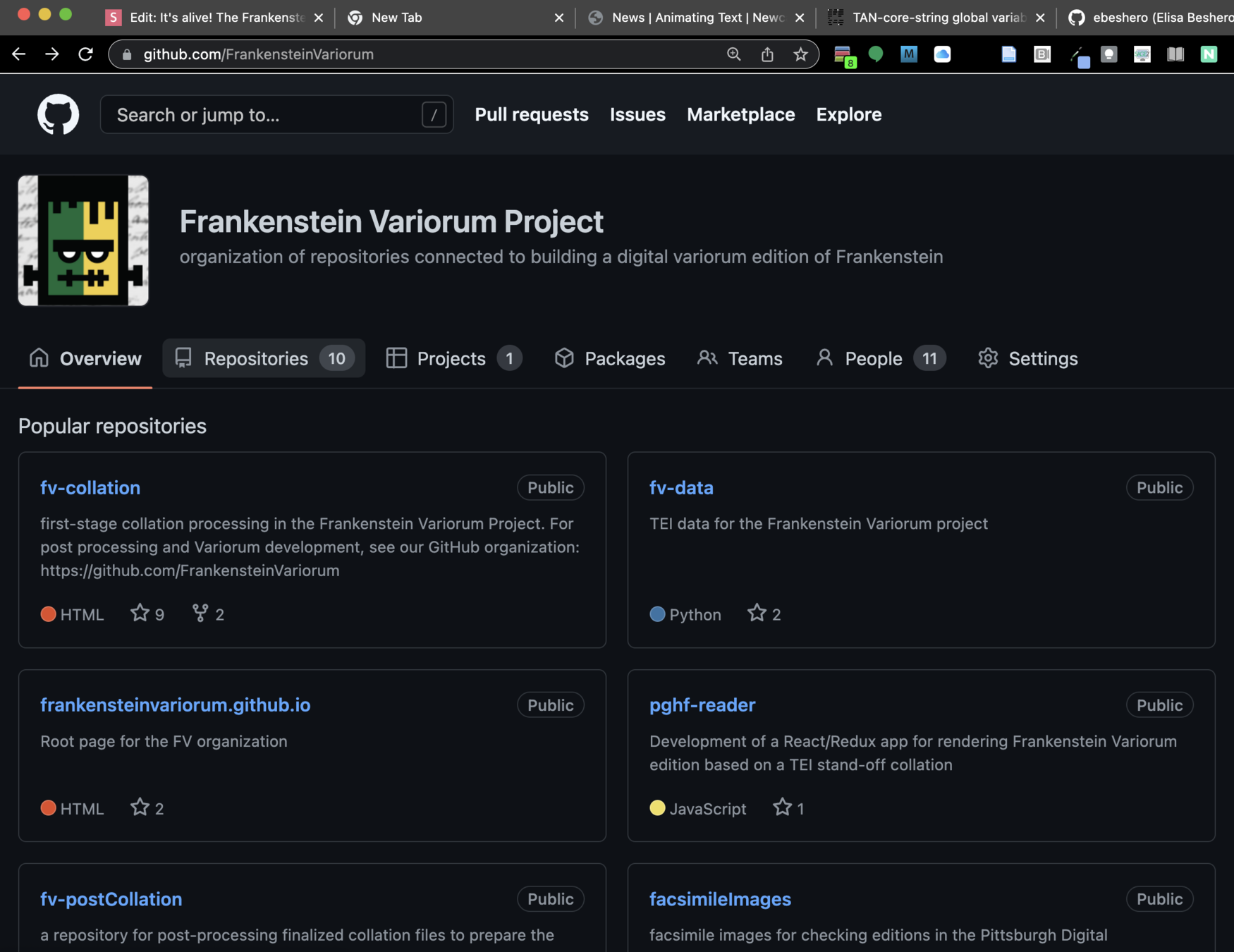The height and width of the screenshot is (952, 1234).
Task: Open the fv-data repository
Action: (681, 487)
